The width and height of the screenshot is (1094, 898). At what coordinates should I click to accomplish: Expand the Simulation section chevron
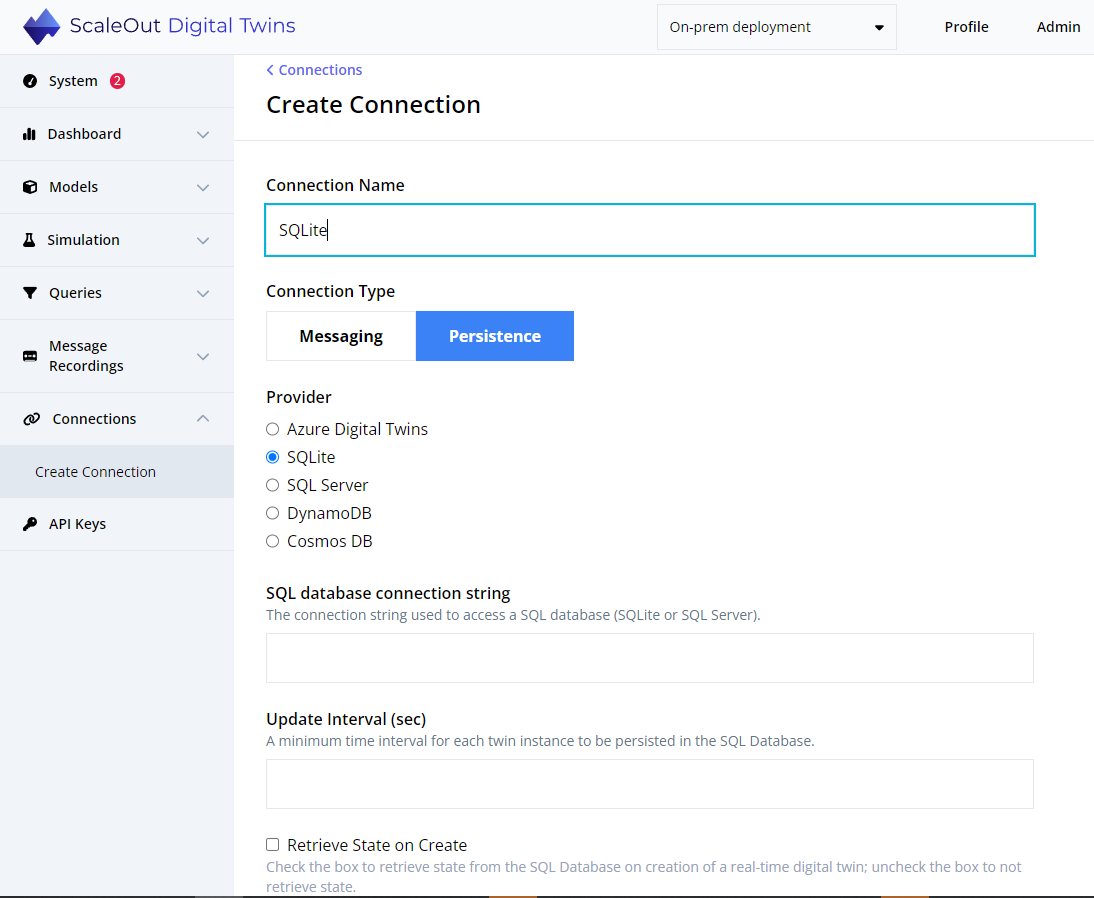point(203,240)
